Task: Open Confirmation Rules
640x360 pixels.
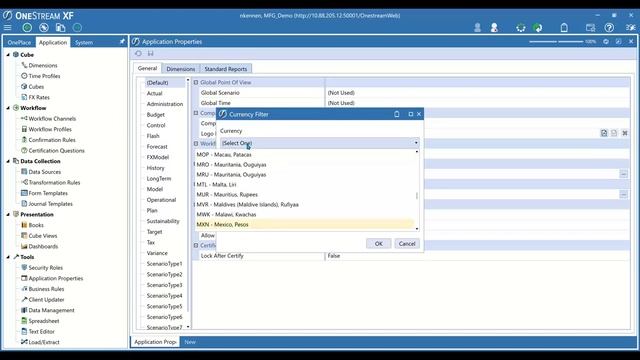Action: click(52, 140)
